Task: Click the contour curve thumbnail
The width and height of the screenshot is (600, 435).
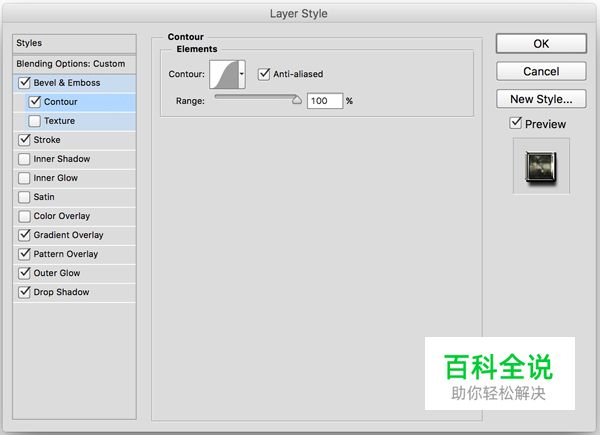Action: click(x=224, y=74)
